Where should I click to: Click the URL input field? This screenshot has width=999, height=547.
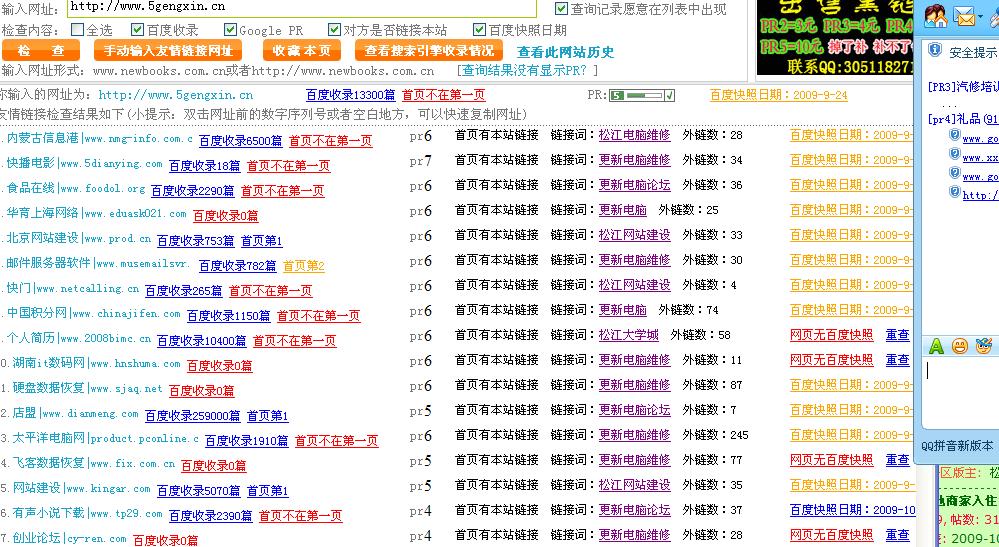(x=302, y=8)
